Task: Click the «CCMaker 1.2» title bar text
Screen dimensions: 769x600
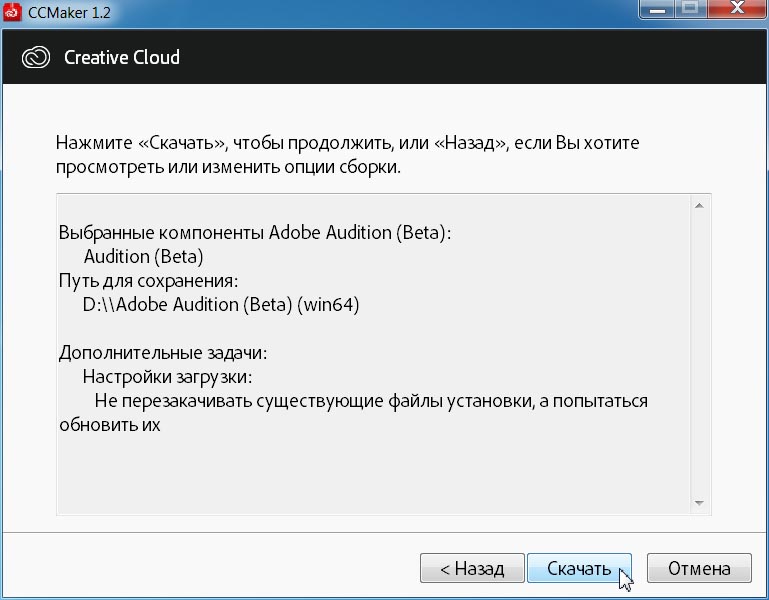Action: tap(68, 11)
